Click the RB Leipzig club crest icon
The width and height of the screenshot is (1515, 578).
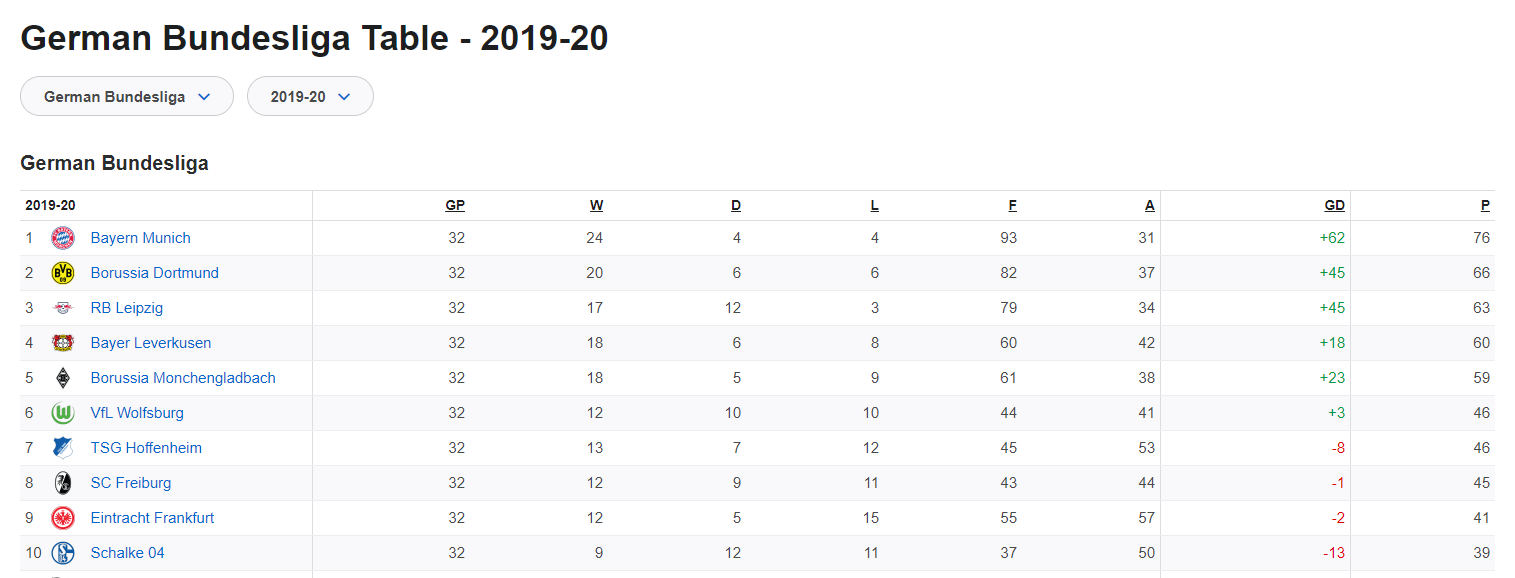(x=63, y=308)
